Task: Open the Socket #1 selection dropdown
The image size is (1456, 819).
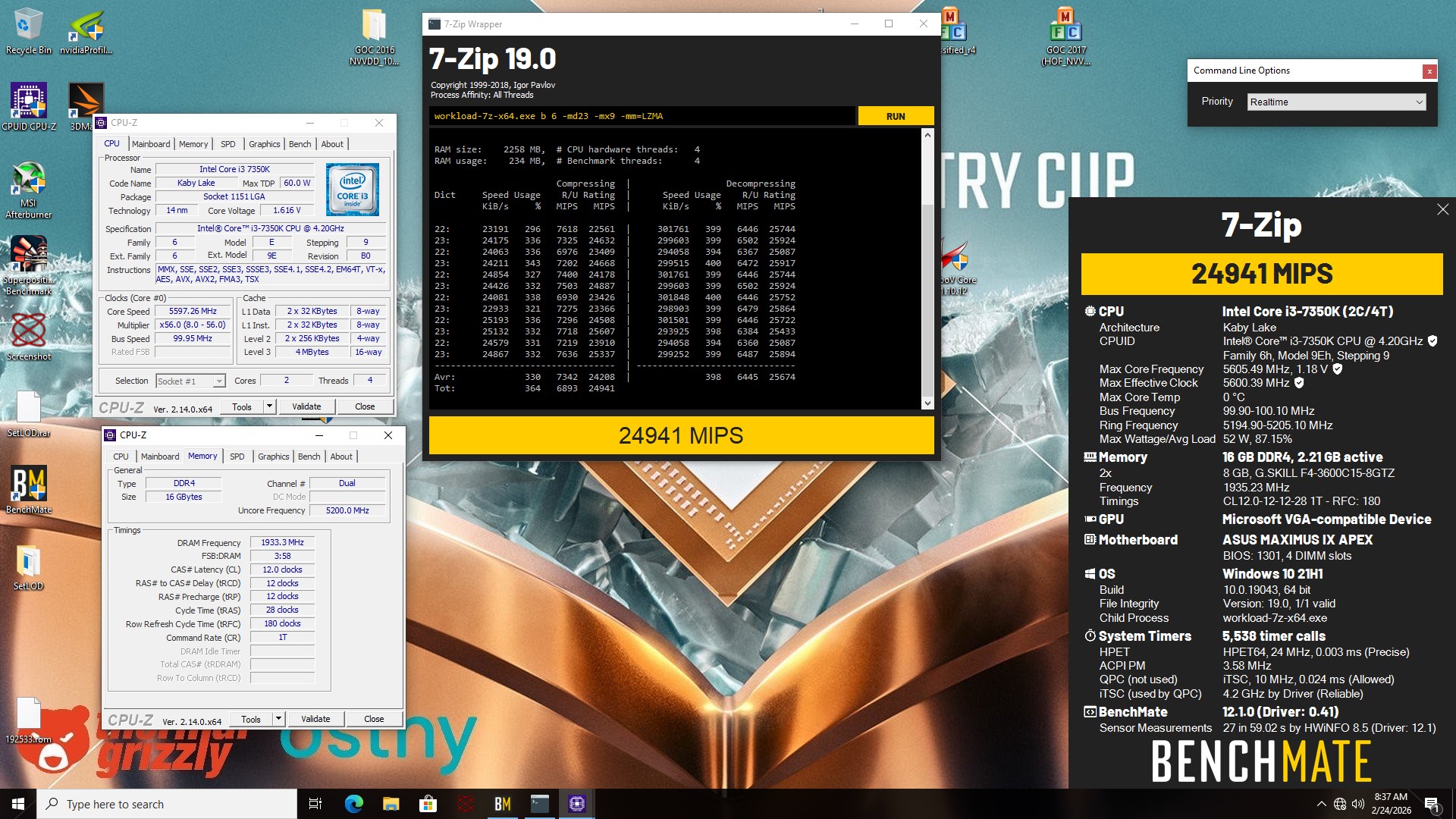Action: click(190, 381)
